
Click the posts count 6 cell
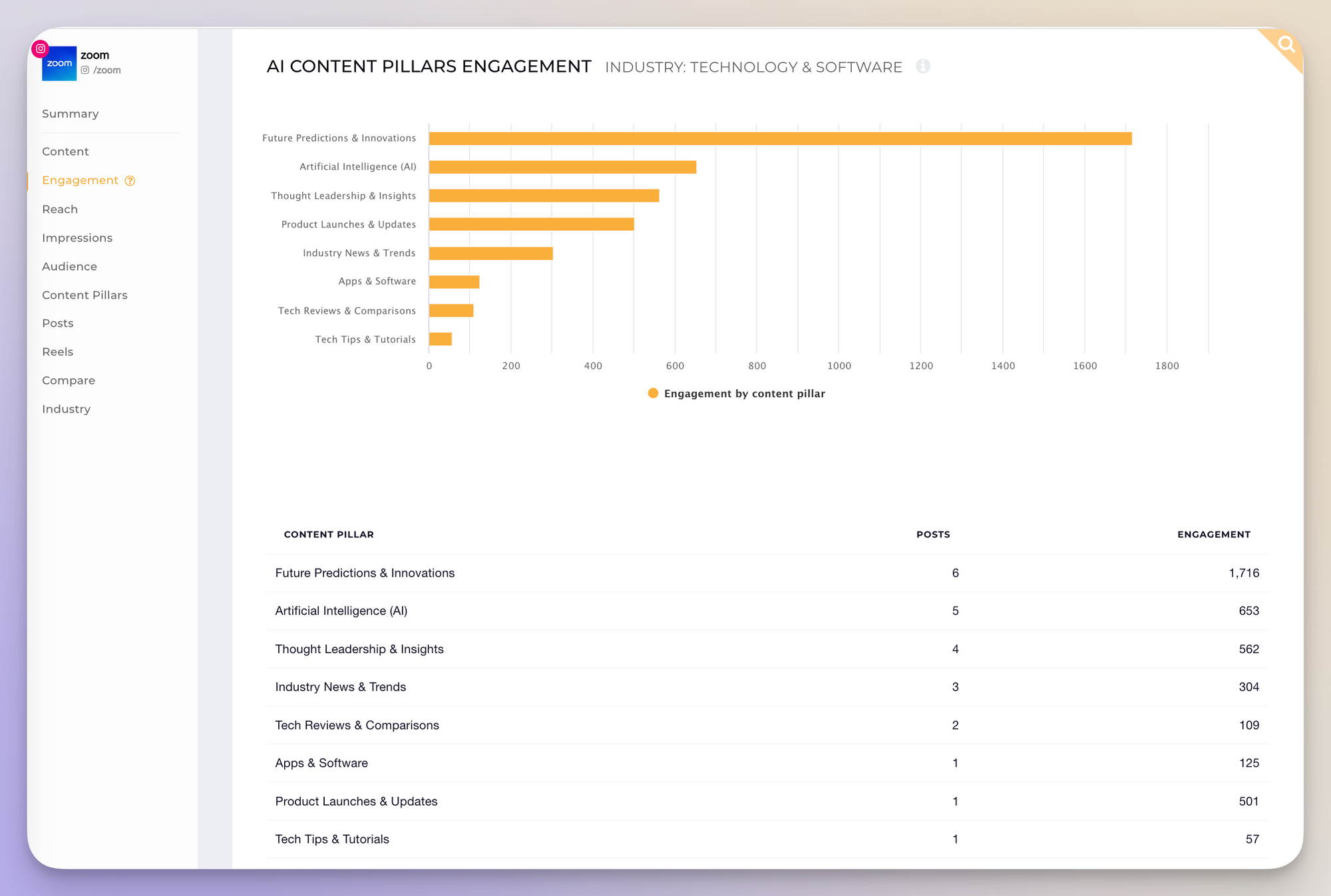[x=955, y=573]
